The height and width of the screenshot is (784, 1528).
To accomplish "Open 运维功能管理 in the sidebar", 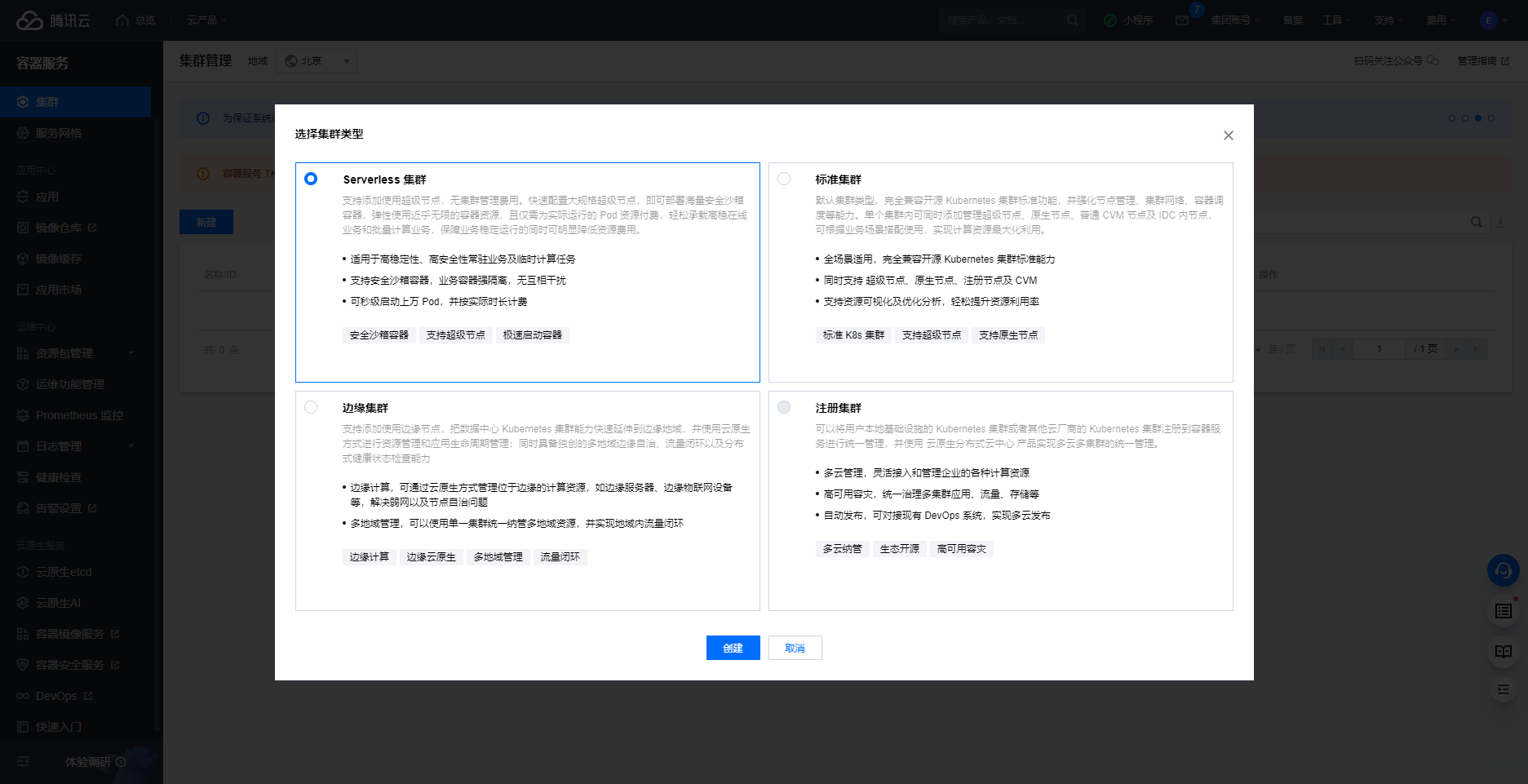I will click(x=75, y=384).
